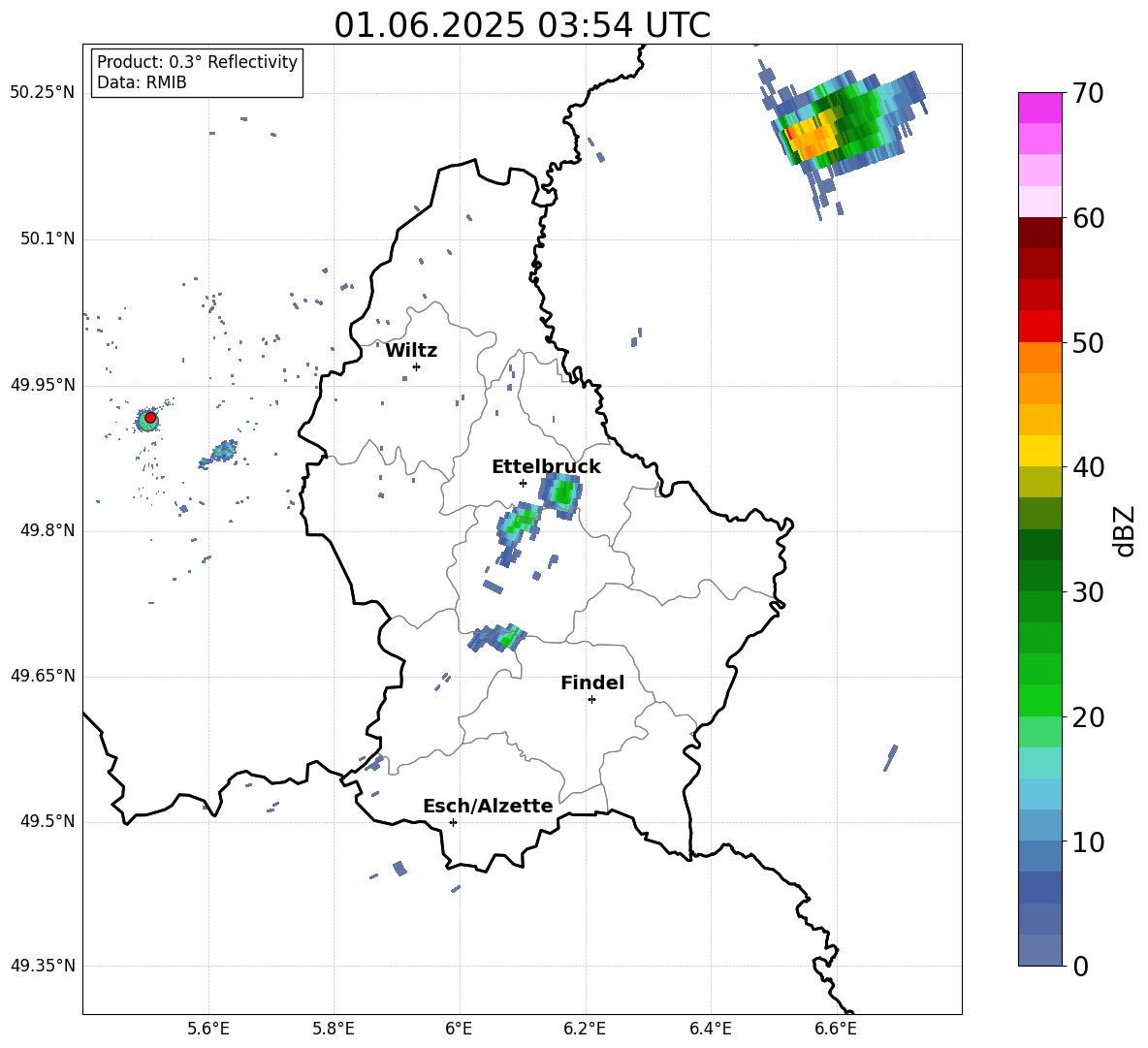Screen dimensions: 1148x1048
Task: Click the dark red colorbar segment below 60
Action: pyautogui.click(x=1040, y=233)
